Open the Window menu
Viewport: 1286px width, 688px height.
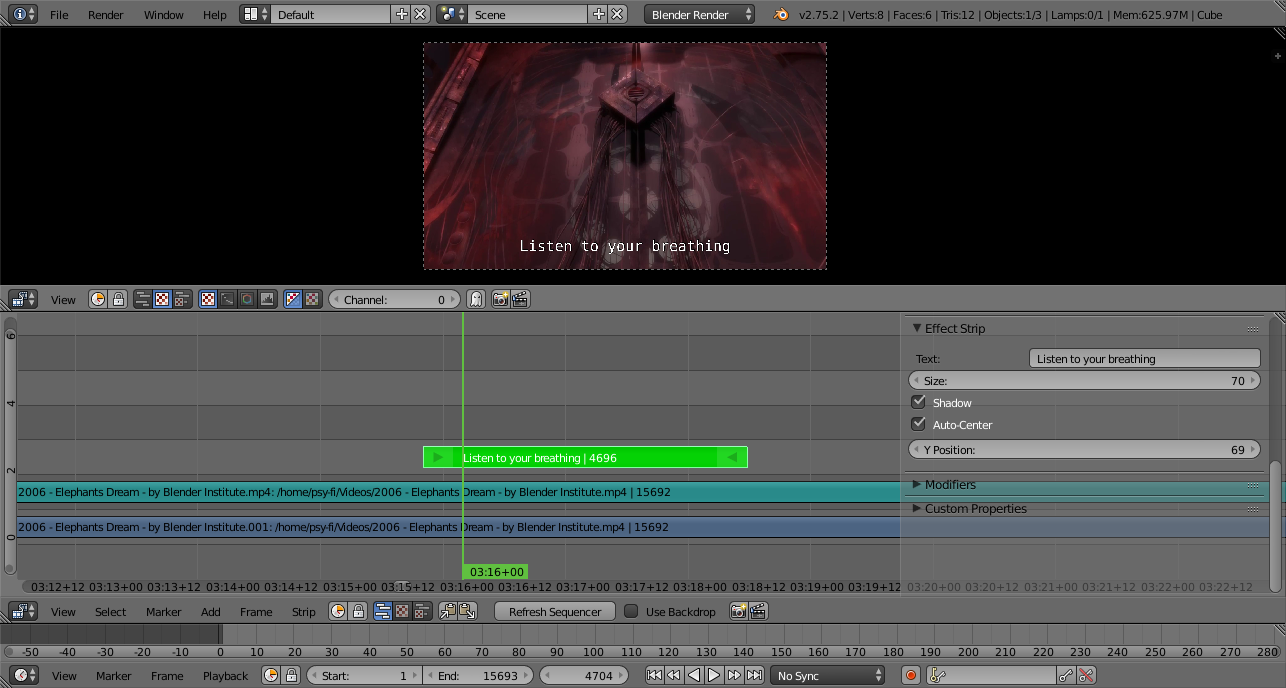coord(163,15)
